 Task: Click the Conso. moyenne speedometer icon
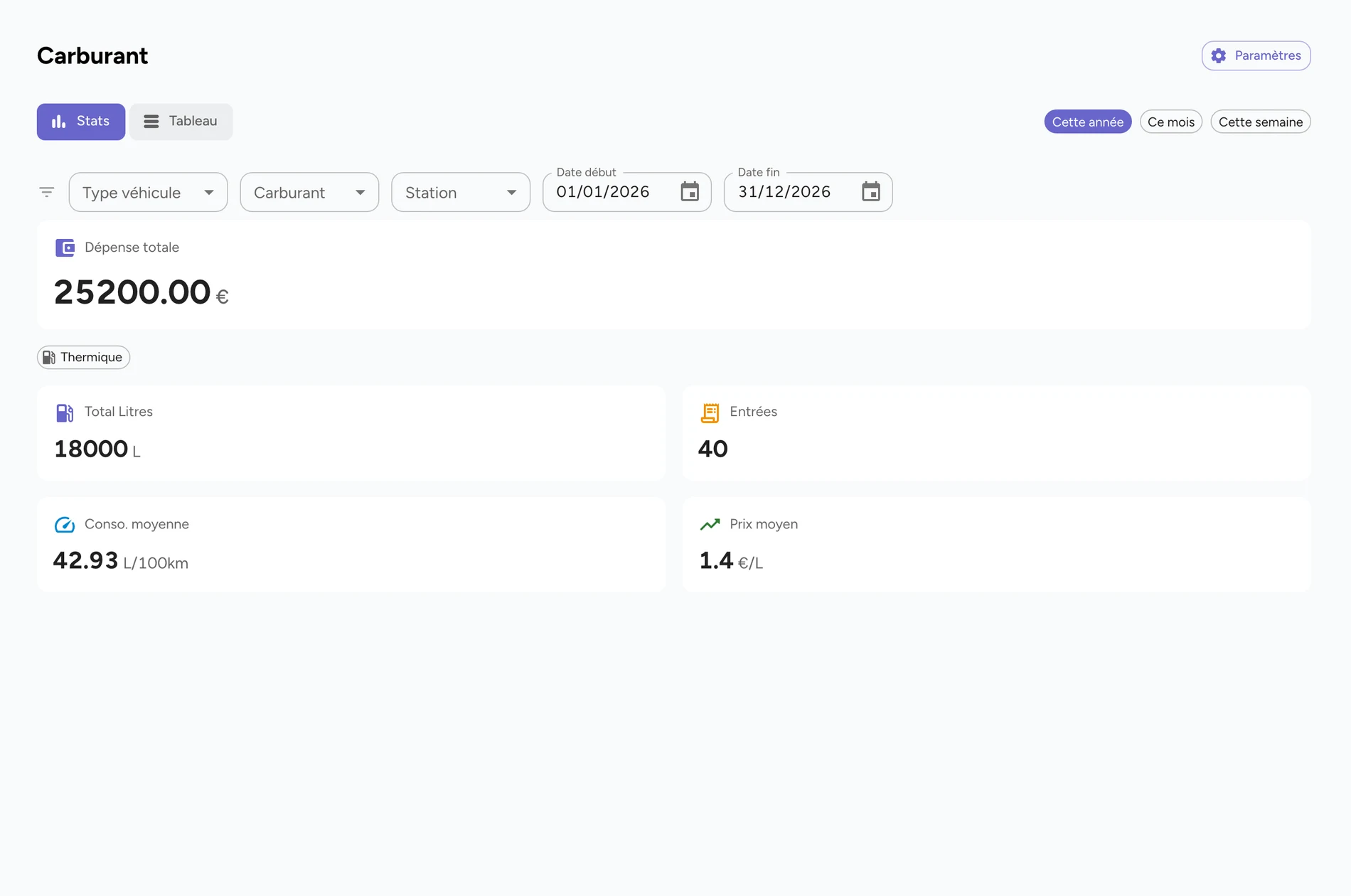pos(65,525)
